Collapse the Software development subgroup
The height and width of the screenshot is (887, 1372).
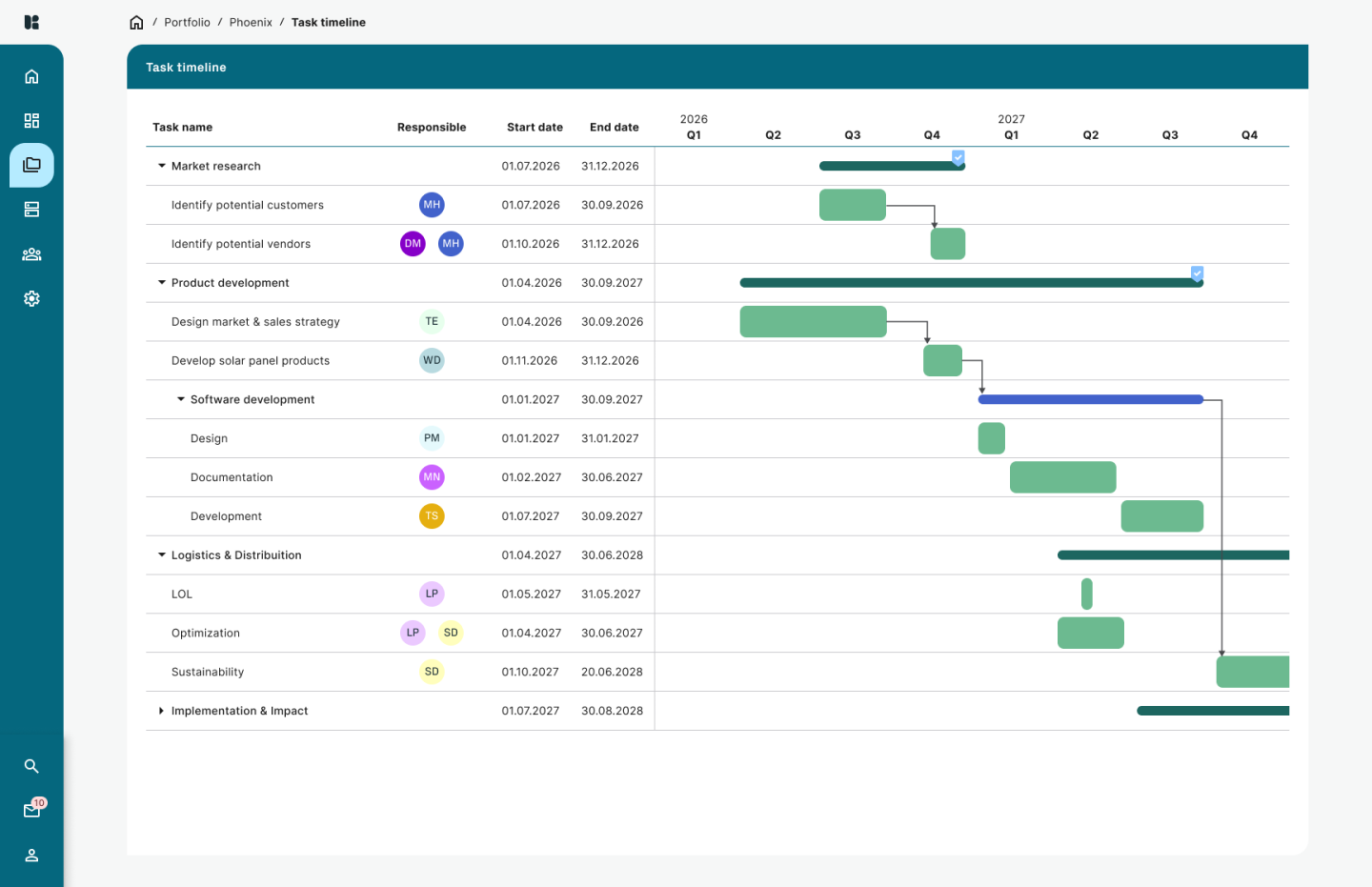coord(180,399)
